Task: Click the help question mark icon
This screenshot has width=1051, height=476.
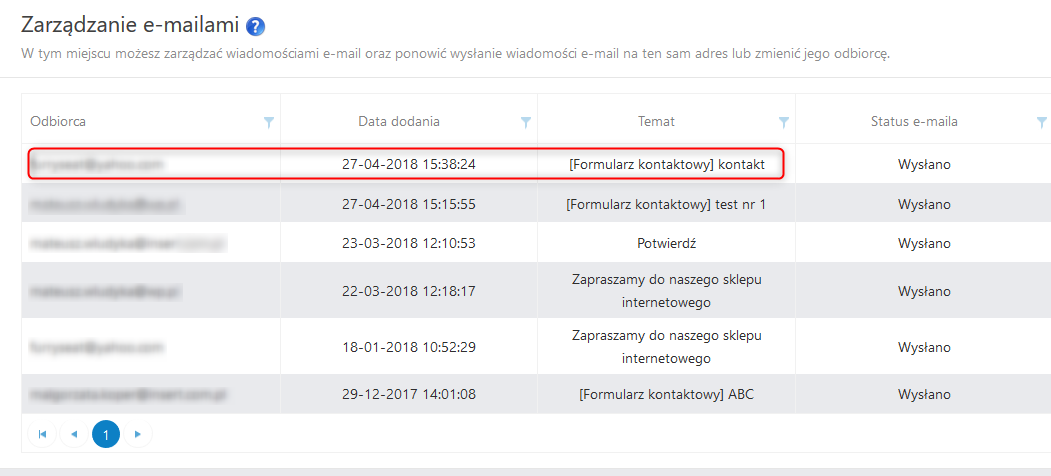Action: point(255,26)
